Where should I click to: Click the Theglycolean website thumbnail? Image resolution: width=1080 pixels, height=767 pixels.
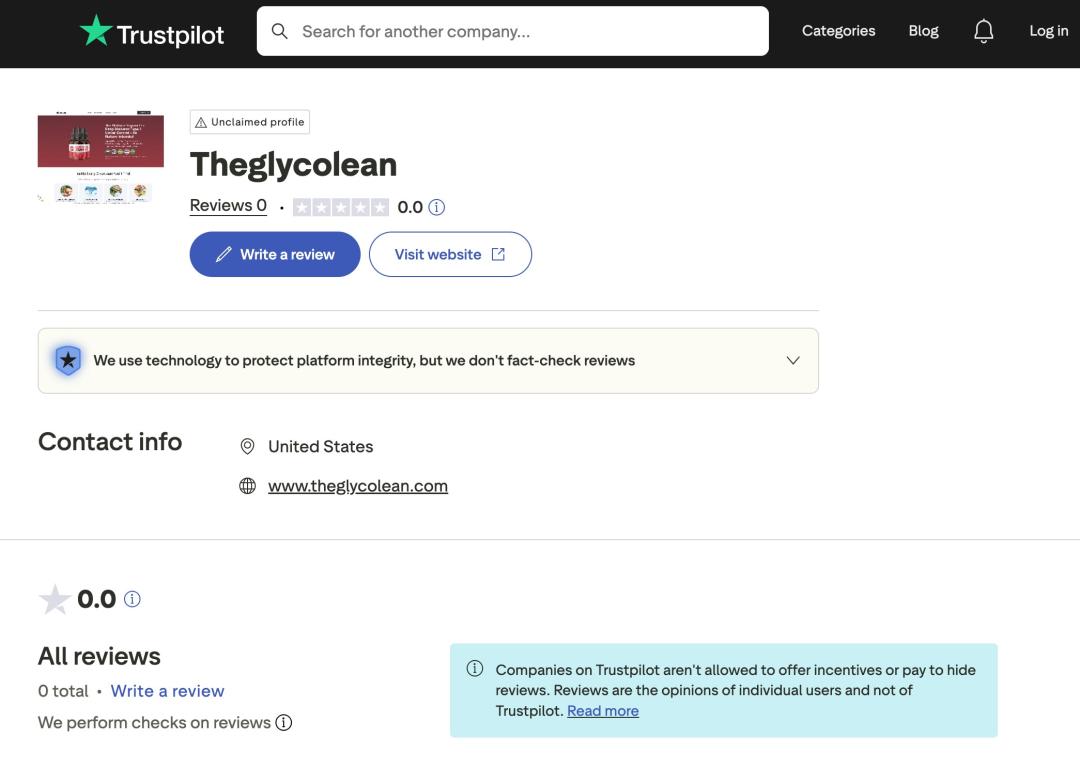(x=101, y=157)
